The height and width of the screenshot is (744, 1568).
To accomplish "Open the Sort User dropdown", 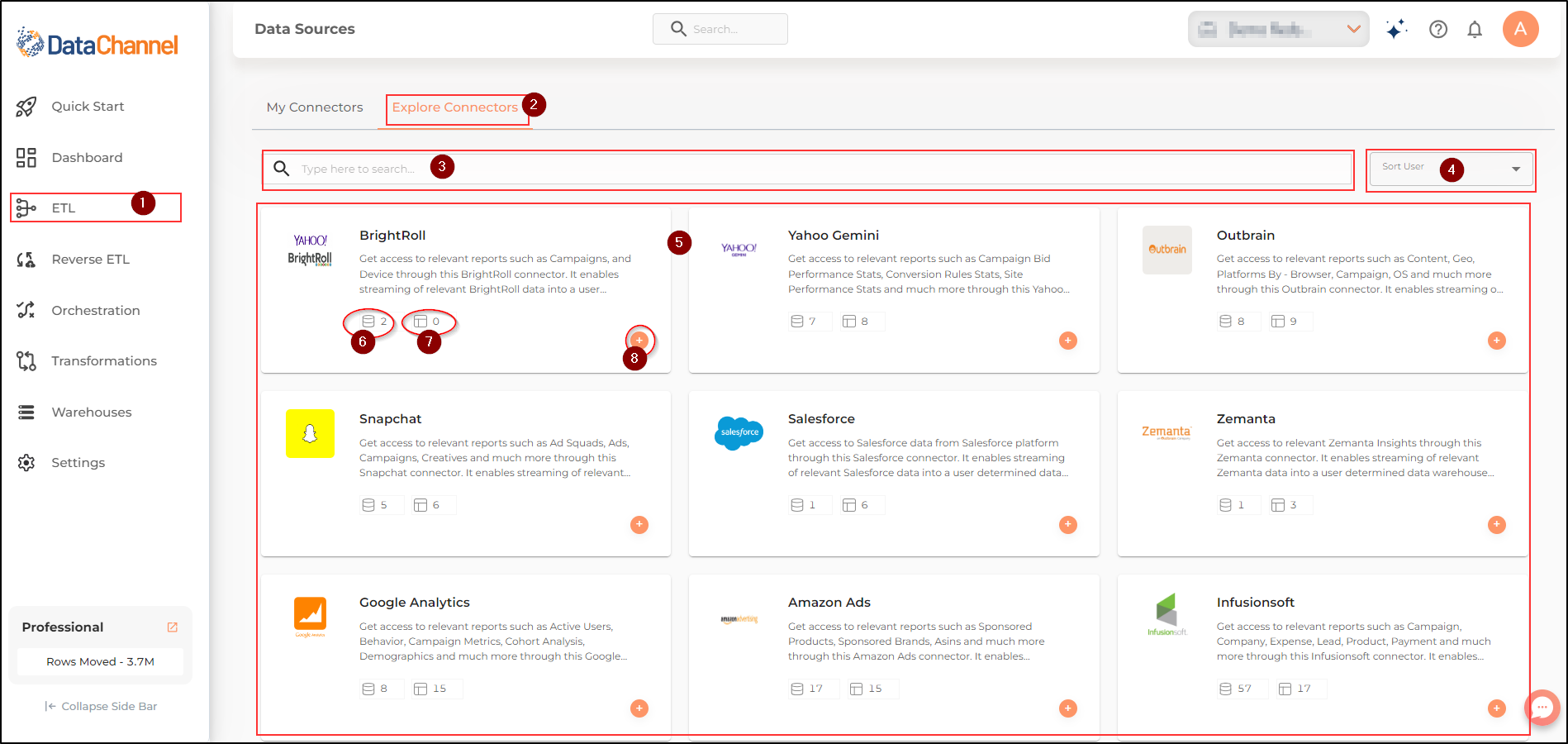I will (x=1451, y=169).
